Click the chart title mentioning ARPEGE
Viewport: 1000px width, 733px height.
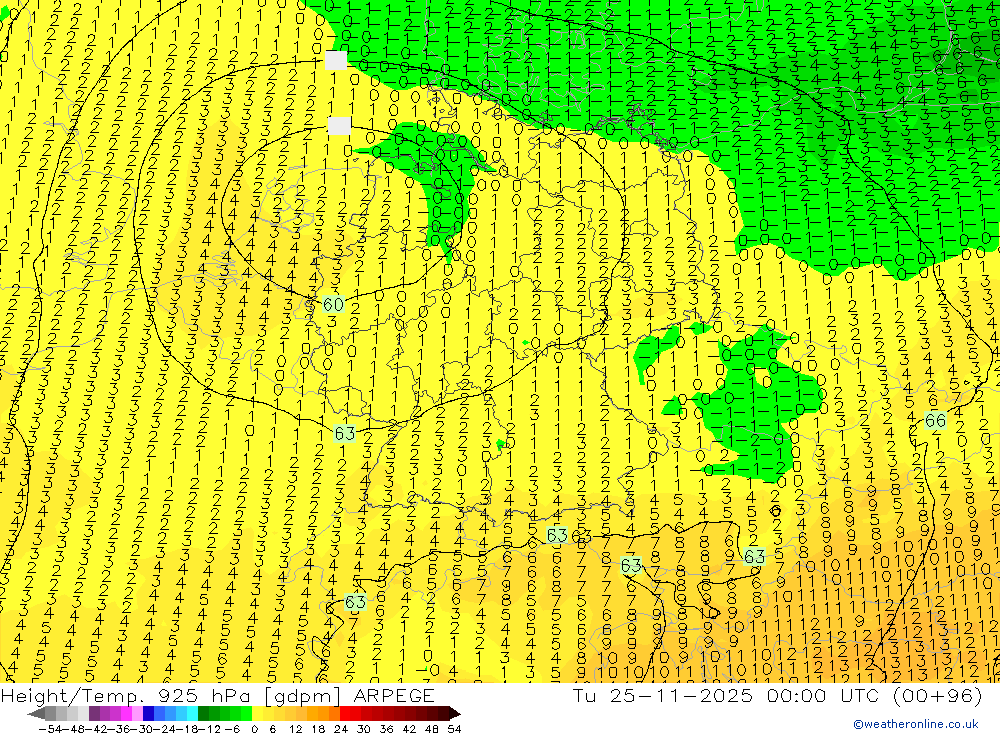217,695
